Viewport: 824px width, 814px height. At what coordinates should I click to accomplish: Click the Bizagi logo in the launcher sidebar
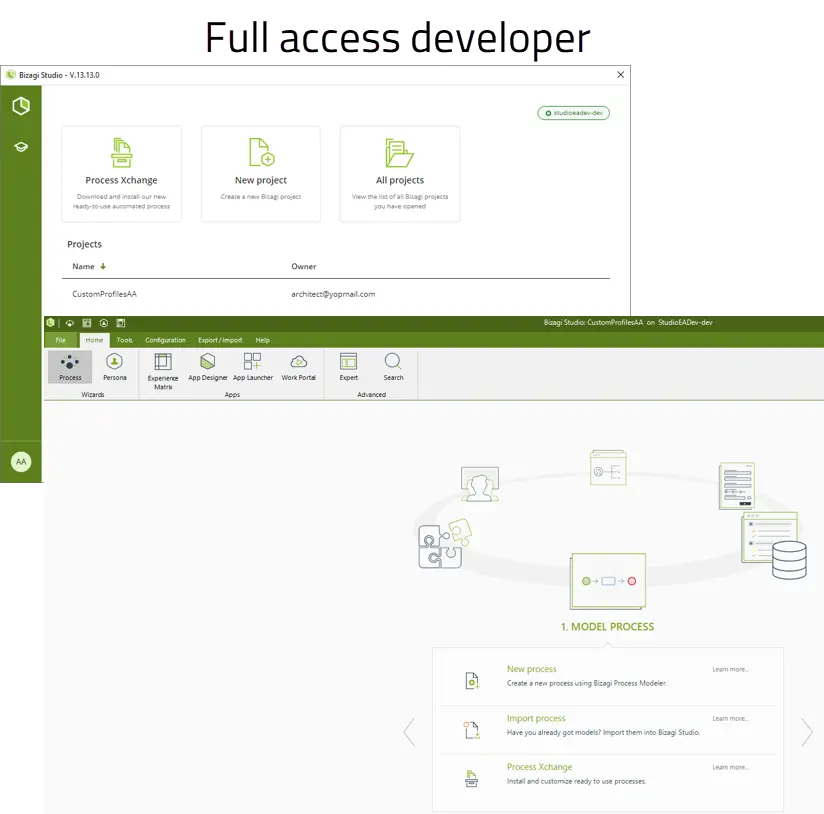click(x=21, y=106)
